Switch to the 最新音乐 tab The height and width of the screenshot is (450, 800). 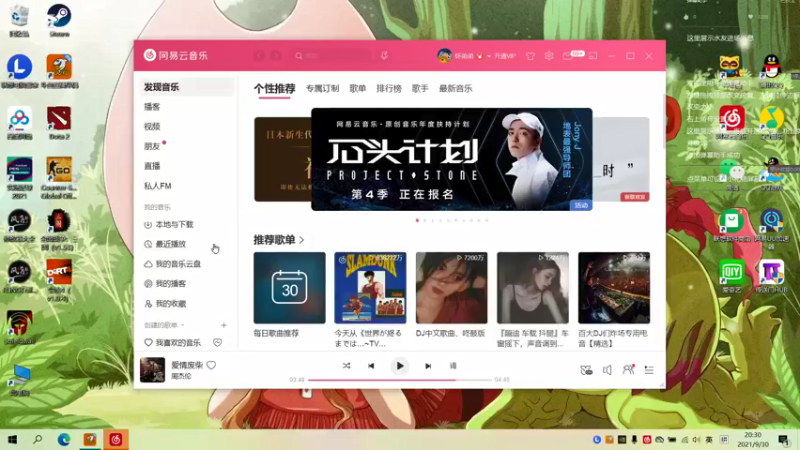tap(456, 88)
